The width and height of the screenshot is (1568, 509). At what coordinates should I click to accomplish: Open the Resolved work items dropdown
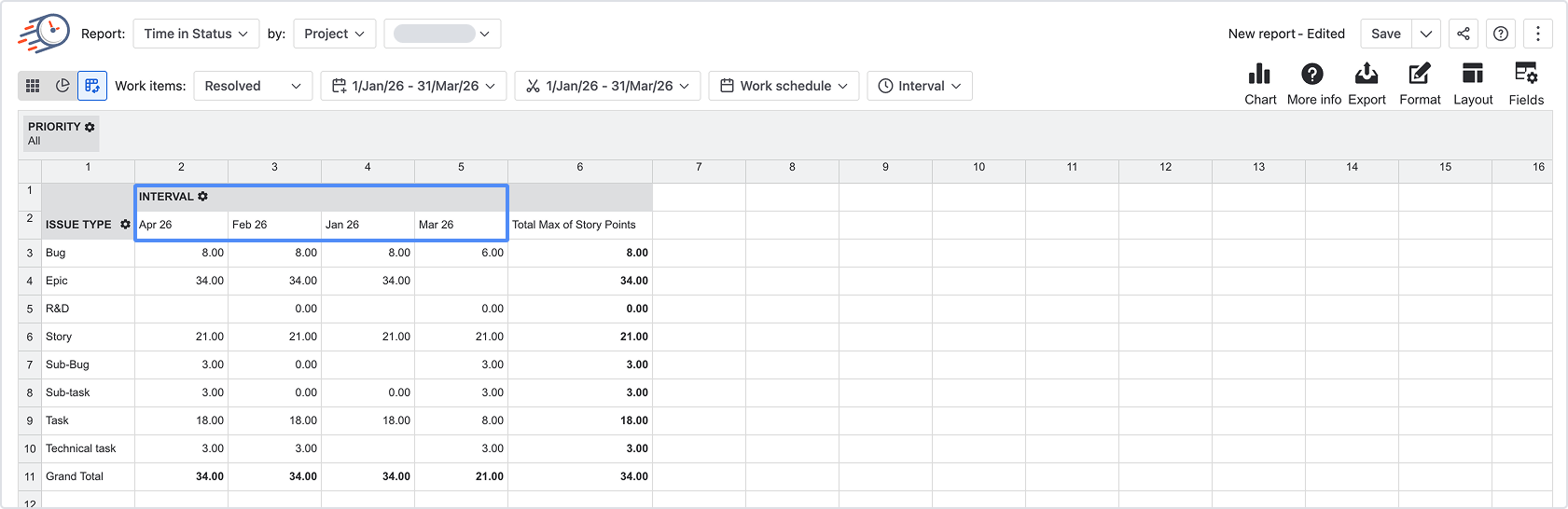pyautogui.click(x=253, y=86)
